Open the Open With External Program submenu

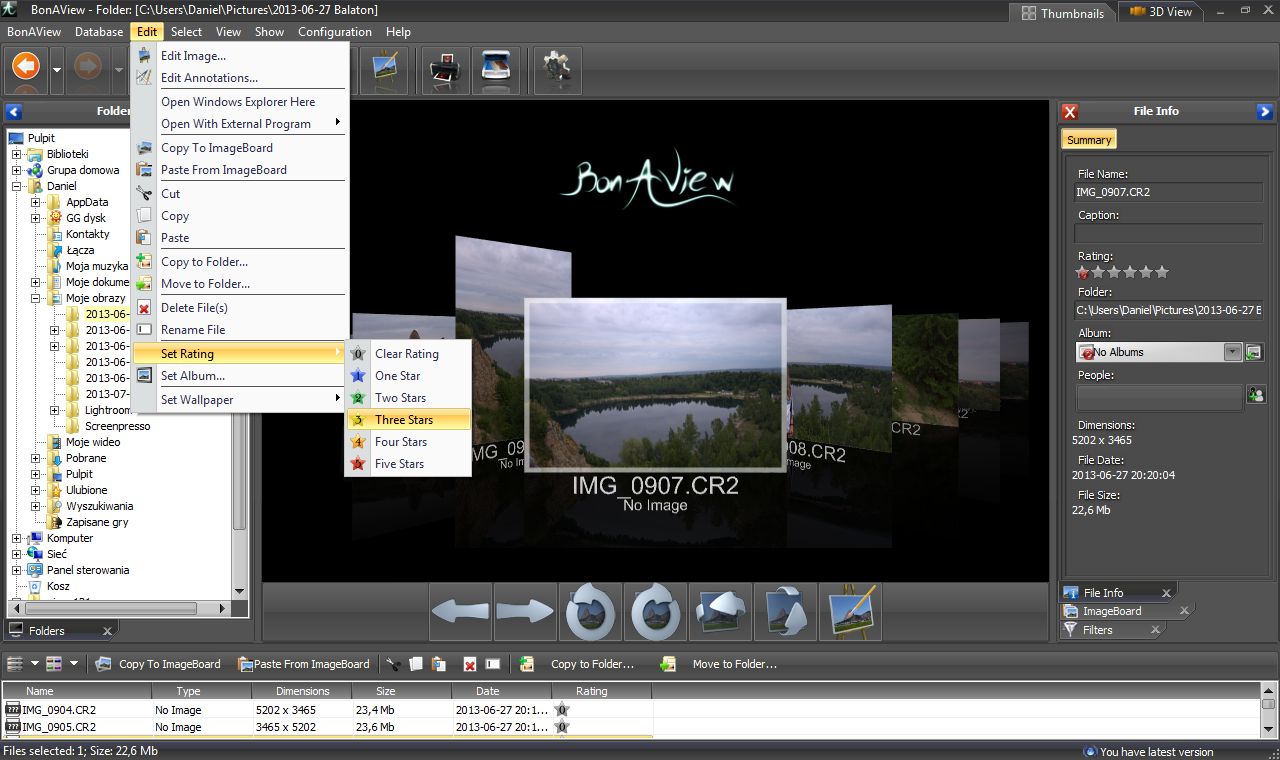239,124
